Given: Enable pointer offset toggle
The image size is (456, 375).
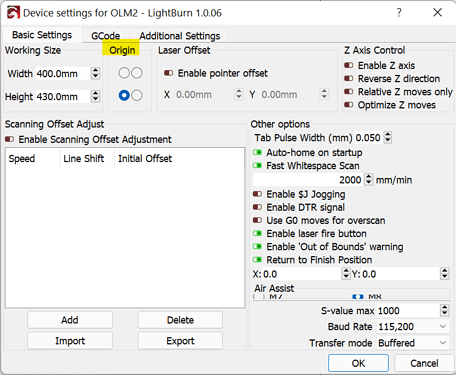Looking at the screenshot, I should tap(169, 73).
